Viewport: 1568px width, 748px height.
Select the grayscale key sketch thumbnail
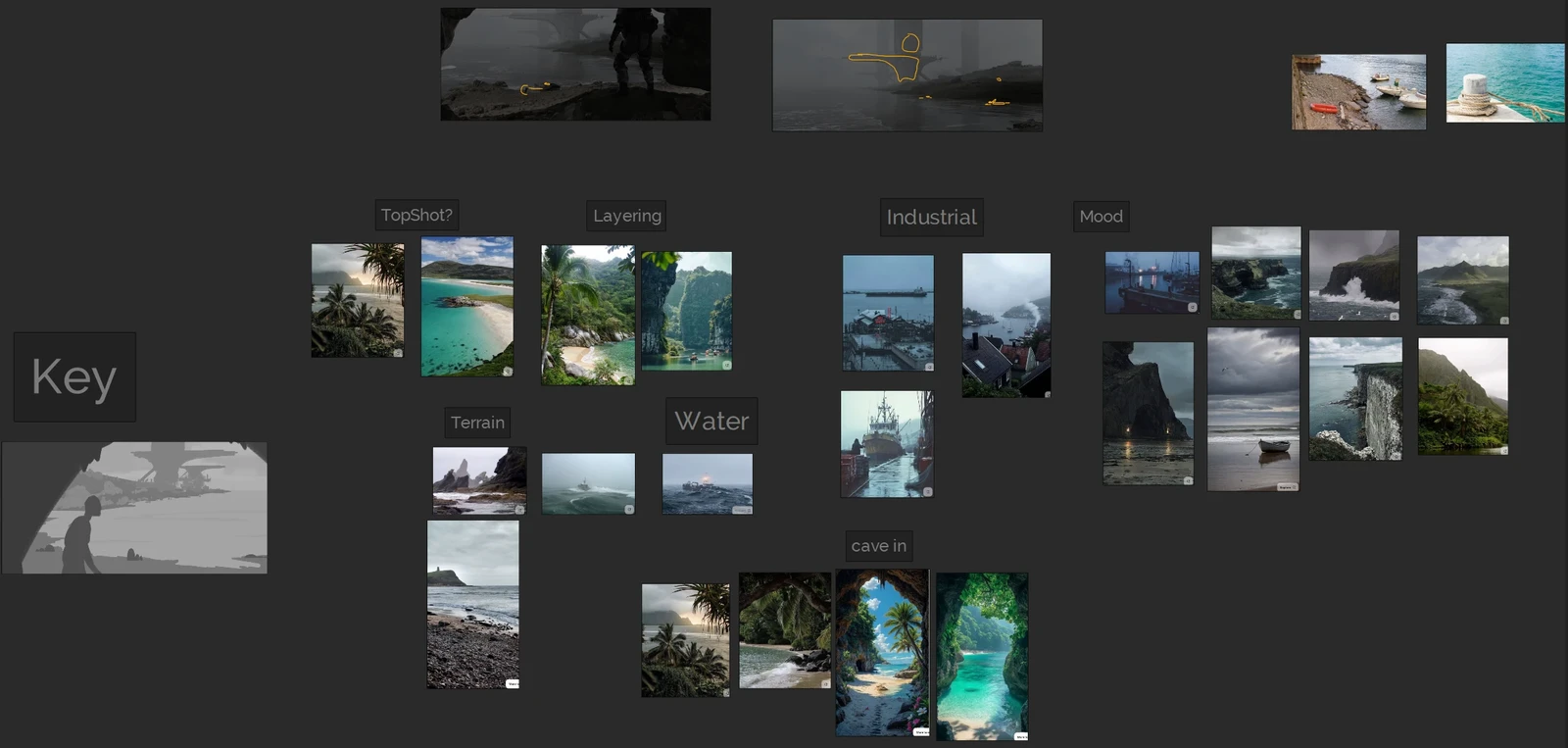pos(134,508)
